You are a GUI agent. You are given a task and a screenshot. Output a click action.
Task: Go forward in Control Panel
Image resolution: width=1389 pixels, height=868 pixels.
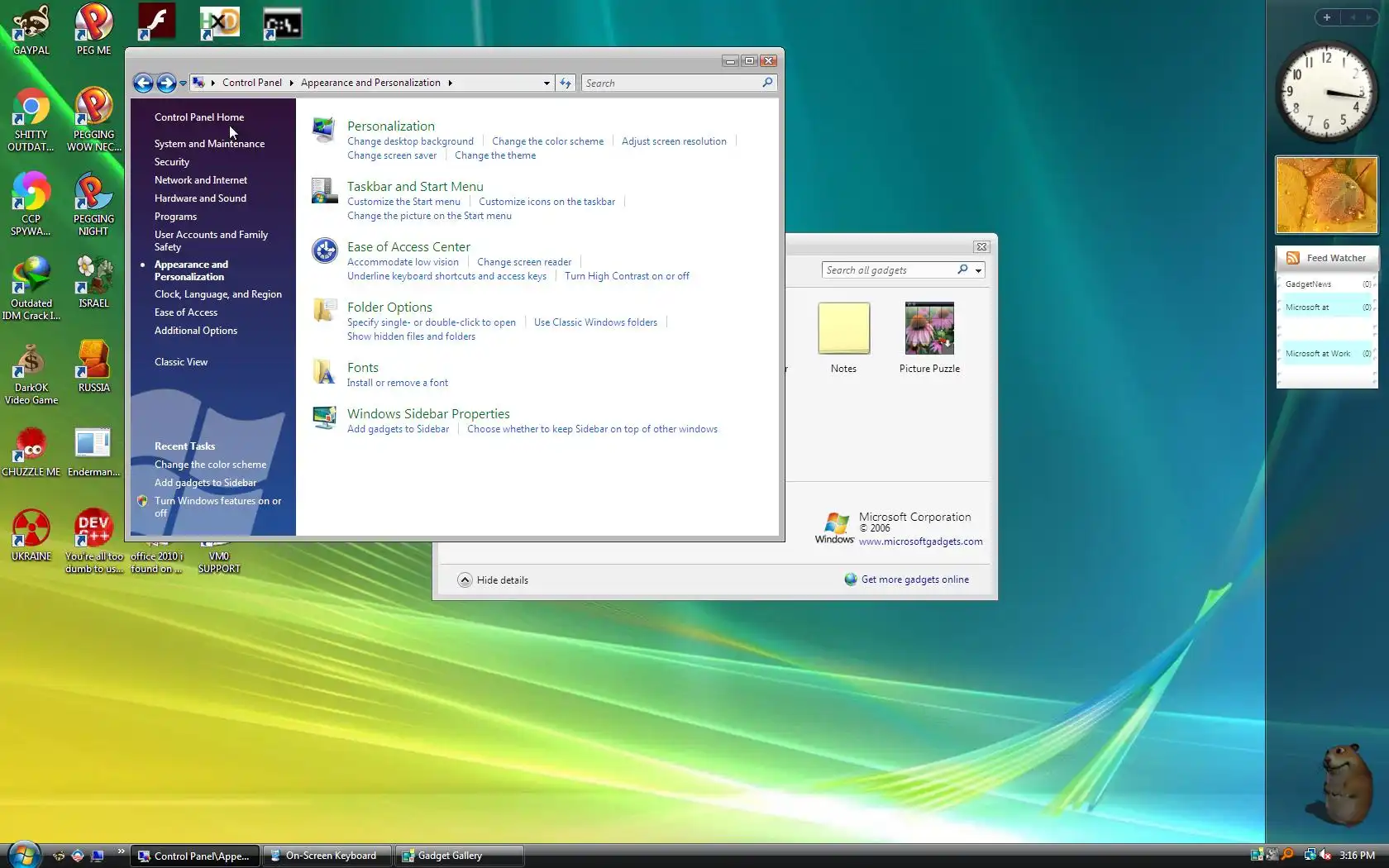[166, 83]
